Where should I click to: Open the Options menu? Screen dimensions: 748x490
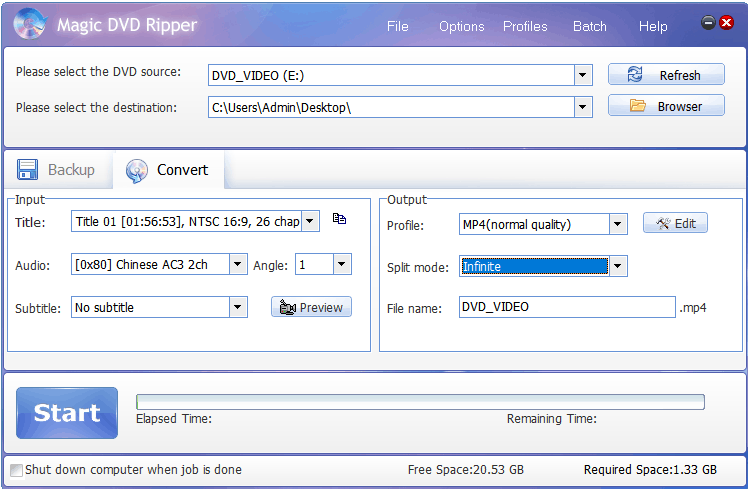[x=461, y=26]
